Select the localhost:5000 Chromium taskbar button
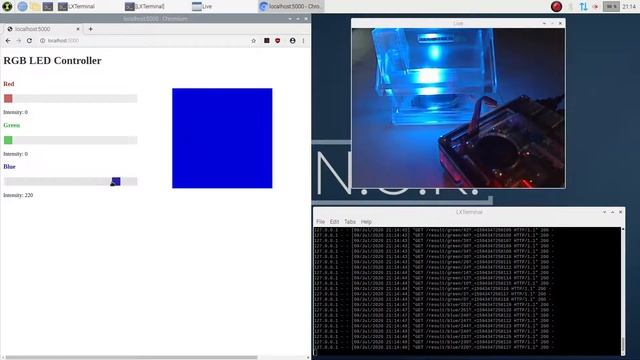Screen dimensions: 640x360 click(x=291, y=6)
